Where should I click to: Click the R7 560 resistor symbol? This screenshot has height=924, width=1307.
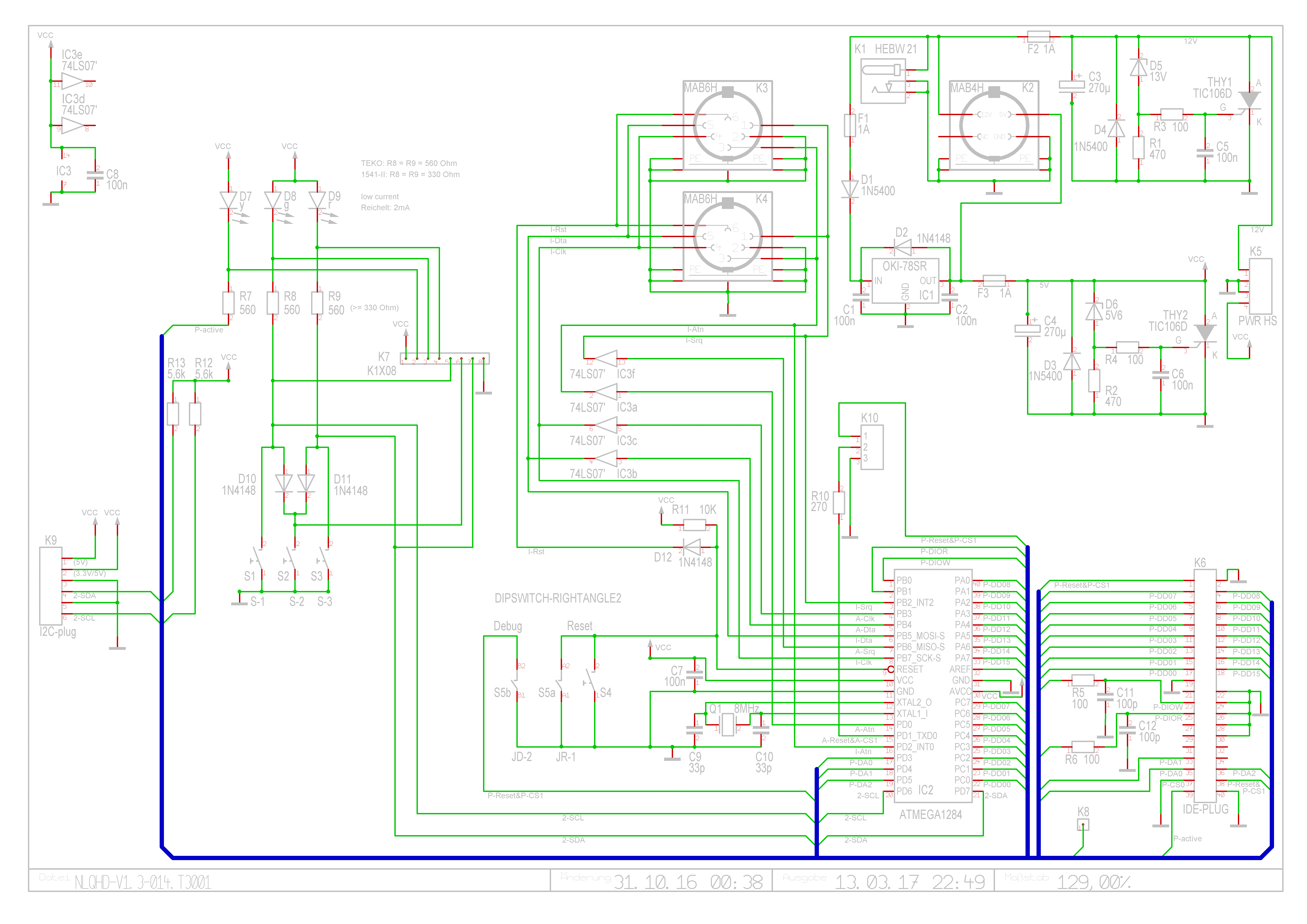coord(228,303)
